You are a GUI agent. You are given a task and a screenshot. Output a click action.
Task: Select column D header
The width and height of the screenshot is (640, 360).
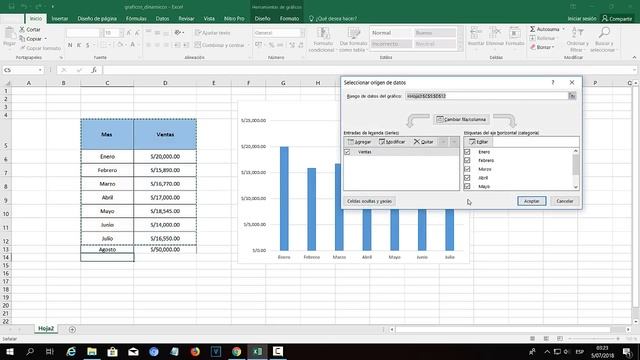[165, 83]
